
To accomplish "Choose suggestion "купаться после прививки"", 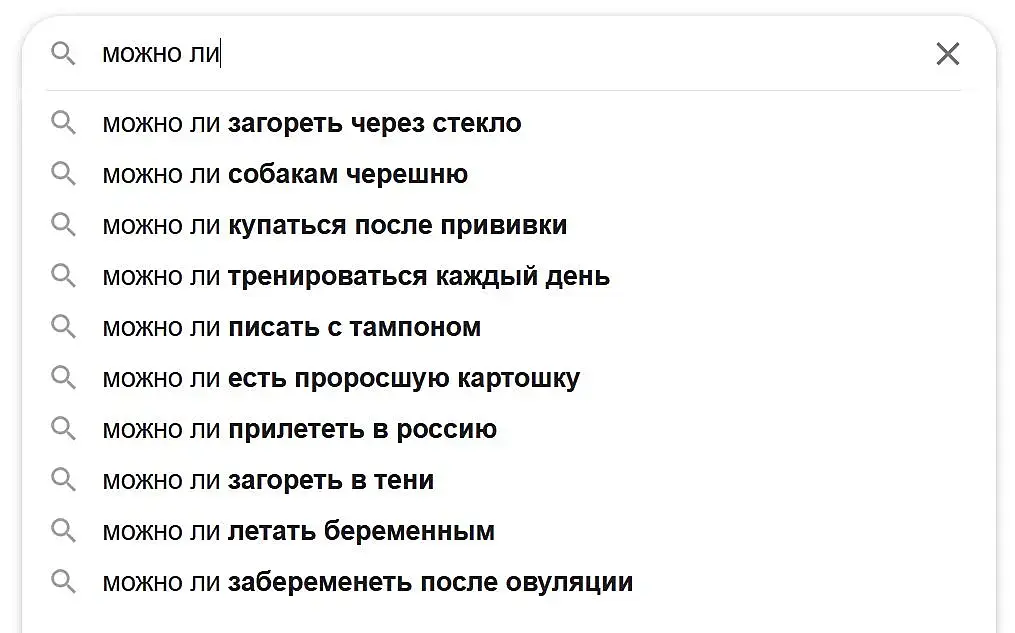I will (x=335, y=225).
